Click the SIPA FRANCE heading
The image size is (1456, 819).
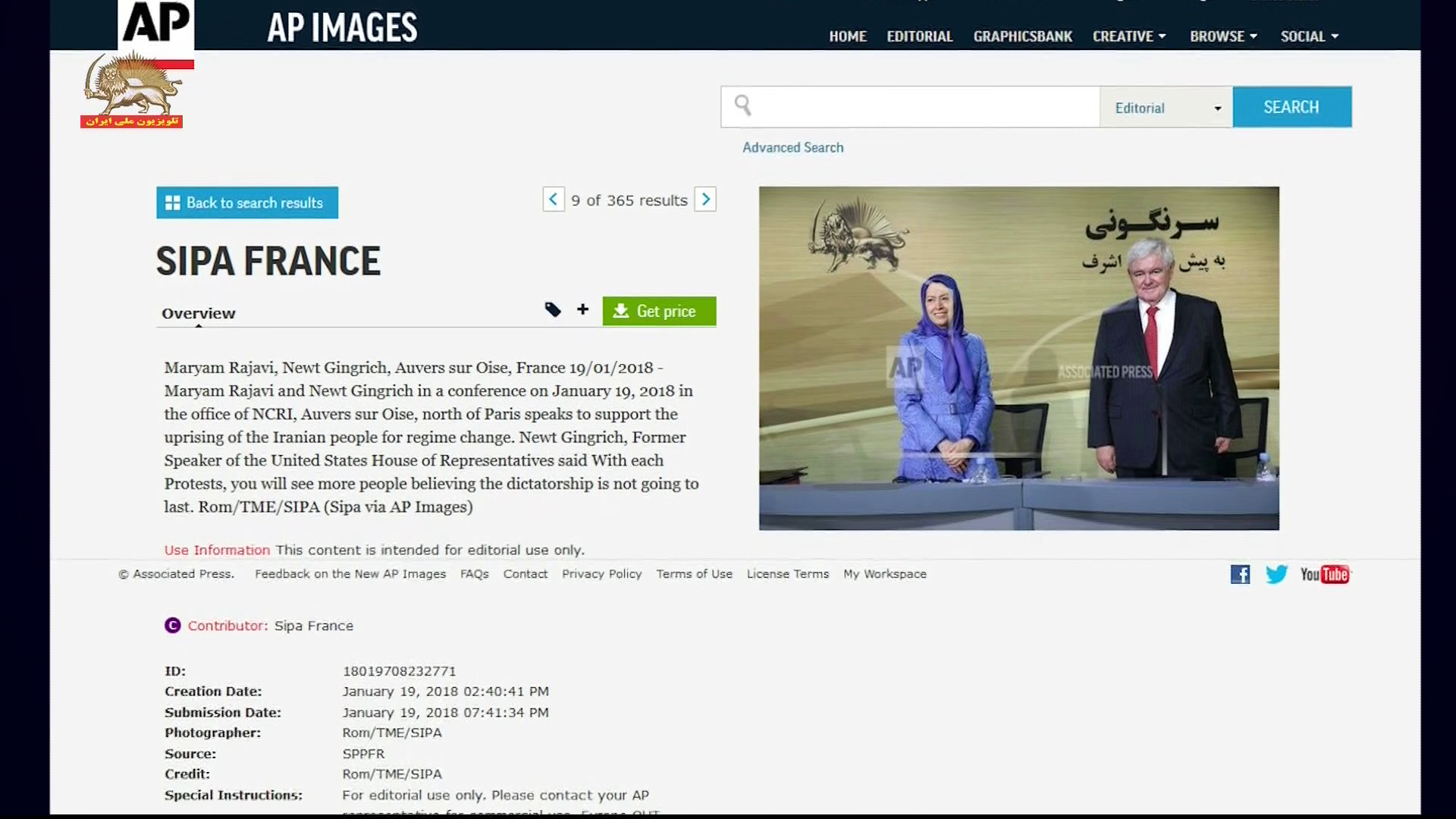click(268, 261)
